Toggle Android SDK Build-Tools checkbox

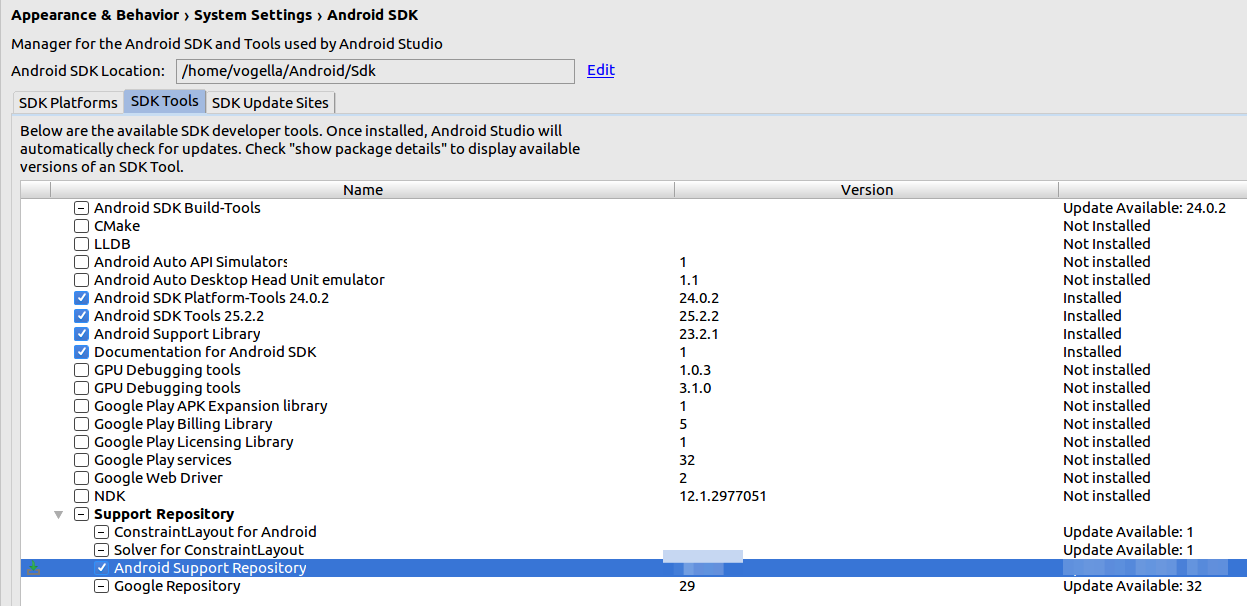pyautogui.click(x=81, y=208)
